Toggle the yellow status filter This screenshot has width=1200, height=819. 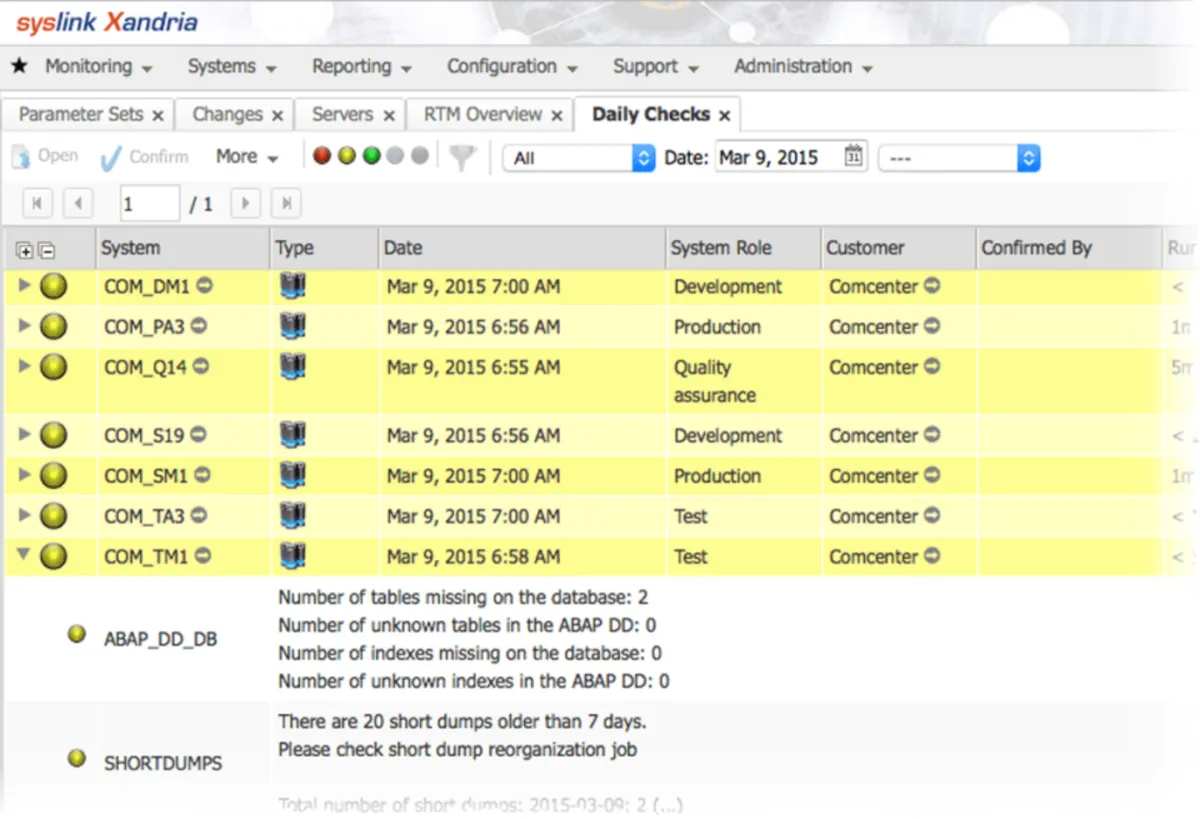coord(346,156)
